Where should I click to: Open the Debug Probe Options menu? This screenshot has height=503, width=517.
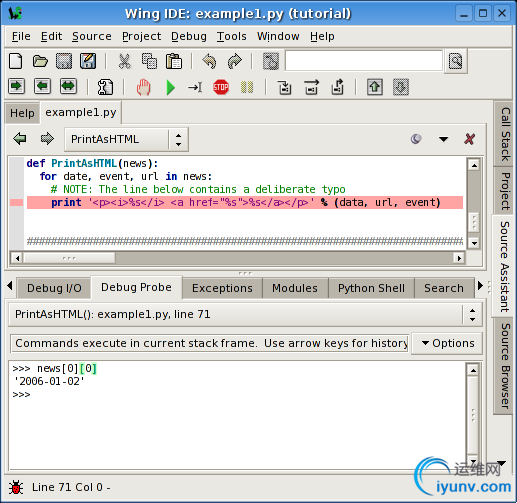tap(448, 343)
